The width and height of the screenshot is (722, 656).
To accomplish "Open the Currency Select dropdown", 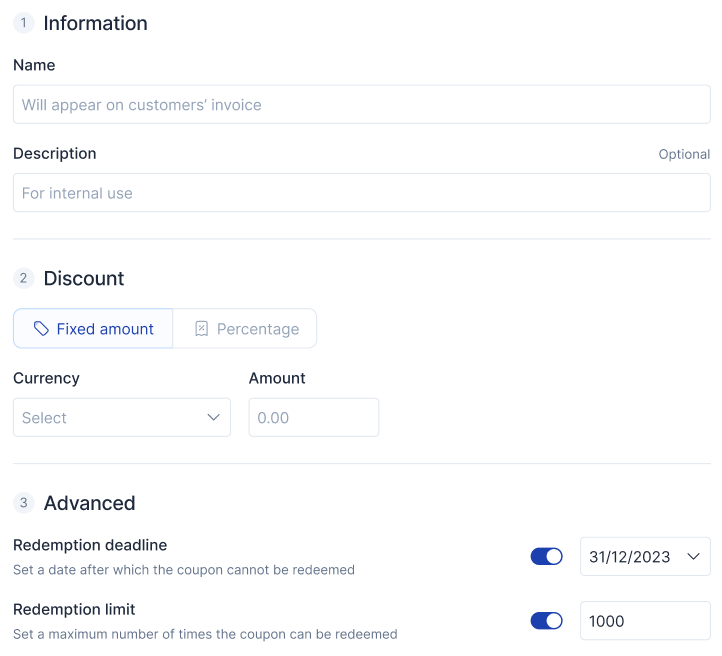I will coord(122,417).
